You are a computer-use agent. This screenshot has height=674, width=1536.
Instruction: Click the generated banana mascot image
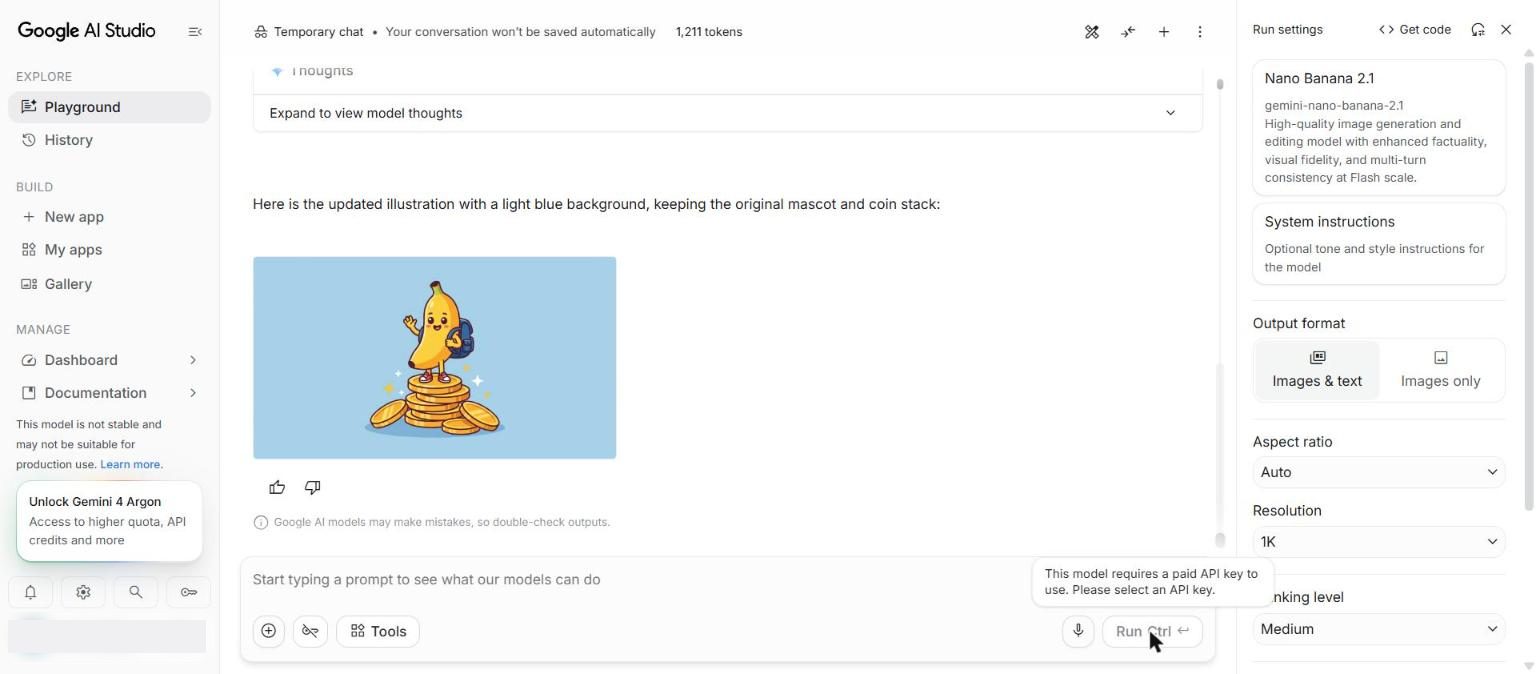click(x=435, y=358)
